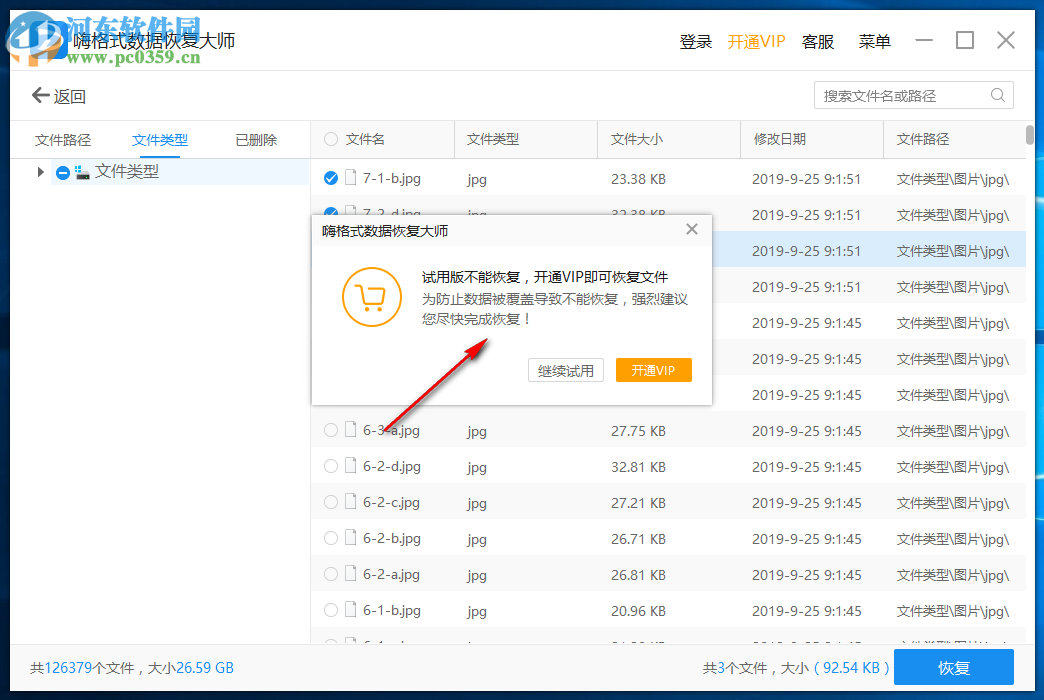Screen dimensions: 1044x700
Task: Click the blue 恢复 recover button
Action: (x=953, y=667)
